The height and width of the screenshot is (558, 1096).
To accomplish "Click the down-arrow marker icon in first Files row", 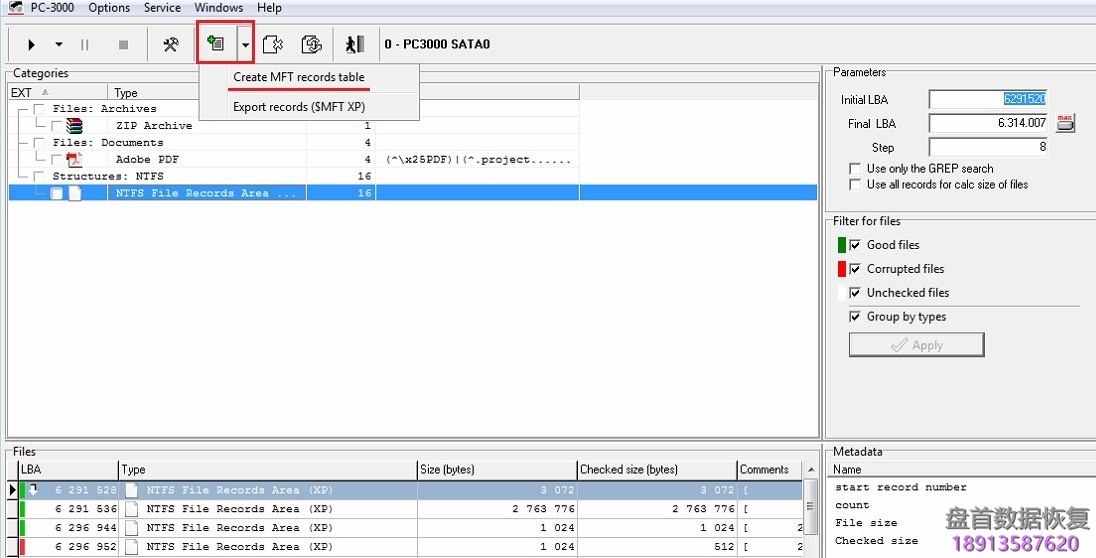I will click(x=33, y=490).
